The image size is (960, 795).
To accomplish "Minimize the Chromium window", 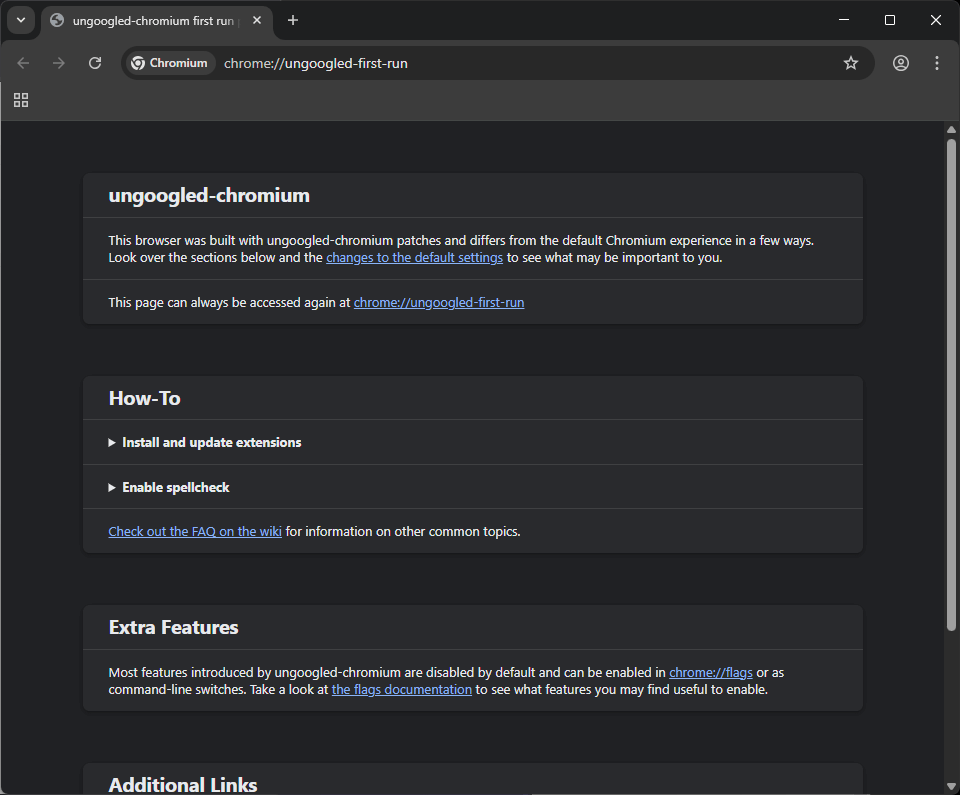I will point(844,20).
